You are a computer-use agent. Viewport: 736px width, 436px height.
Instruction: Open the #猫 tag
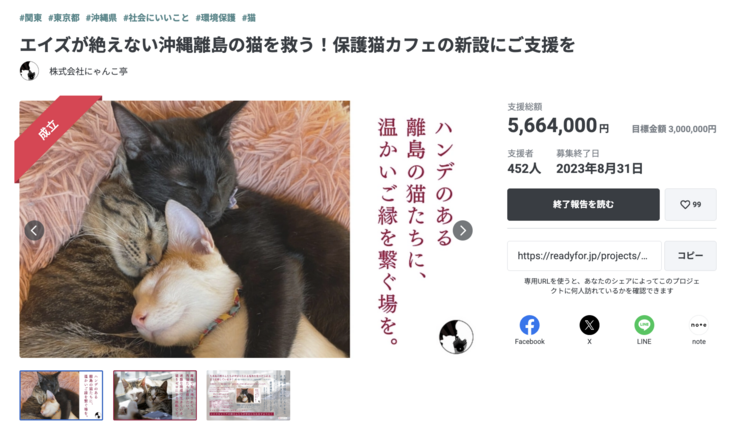pos(249,18)
